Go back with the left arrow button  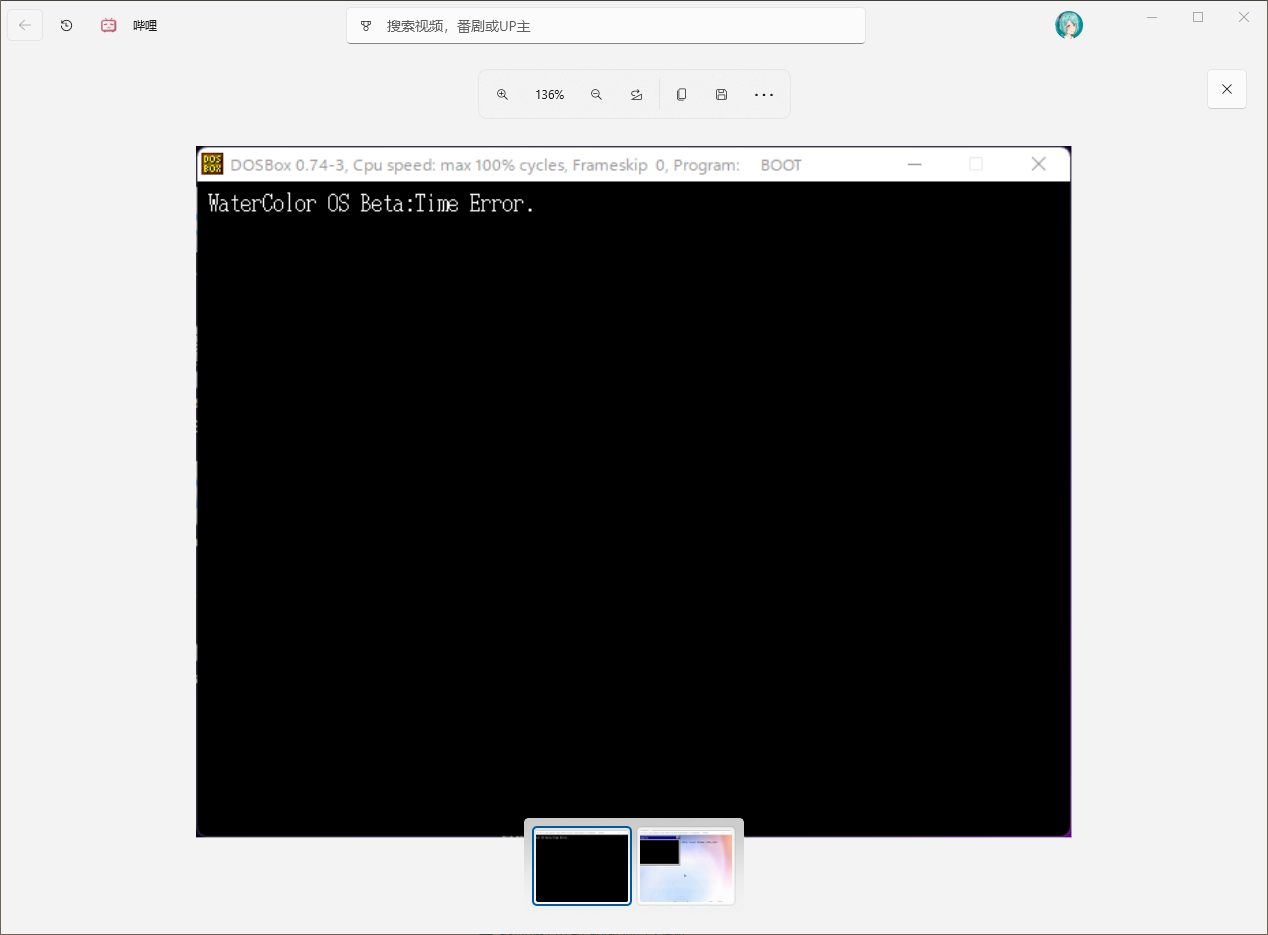(25, 26)
